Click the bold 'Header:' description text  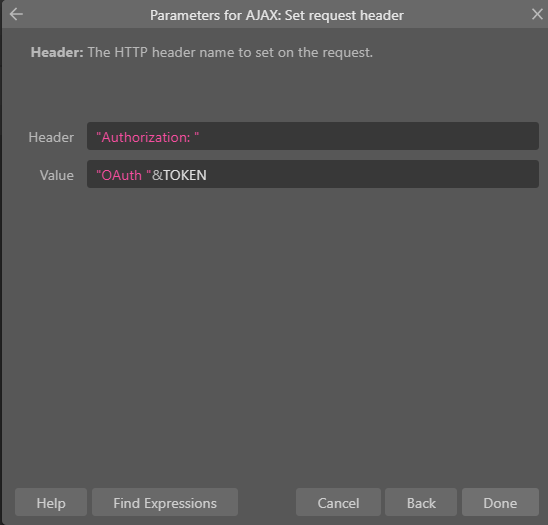coord(57,52)
